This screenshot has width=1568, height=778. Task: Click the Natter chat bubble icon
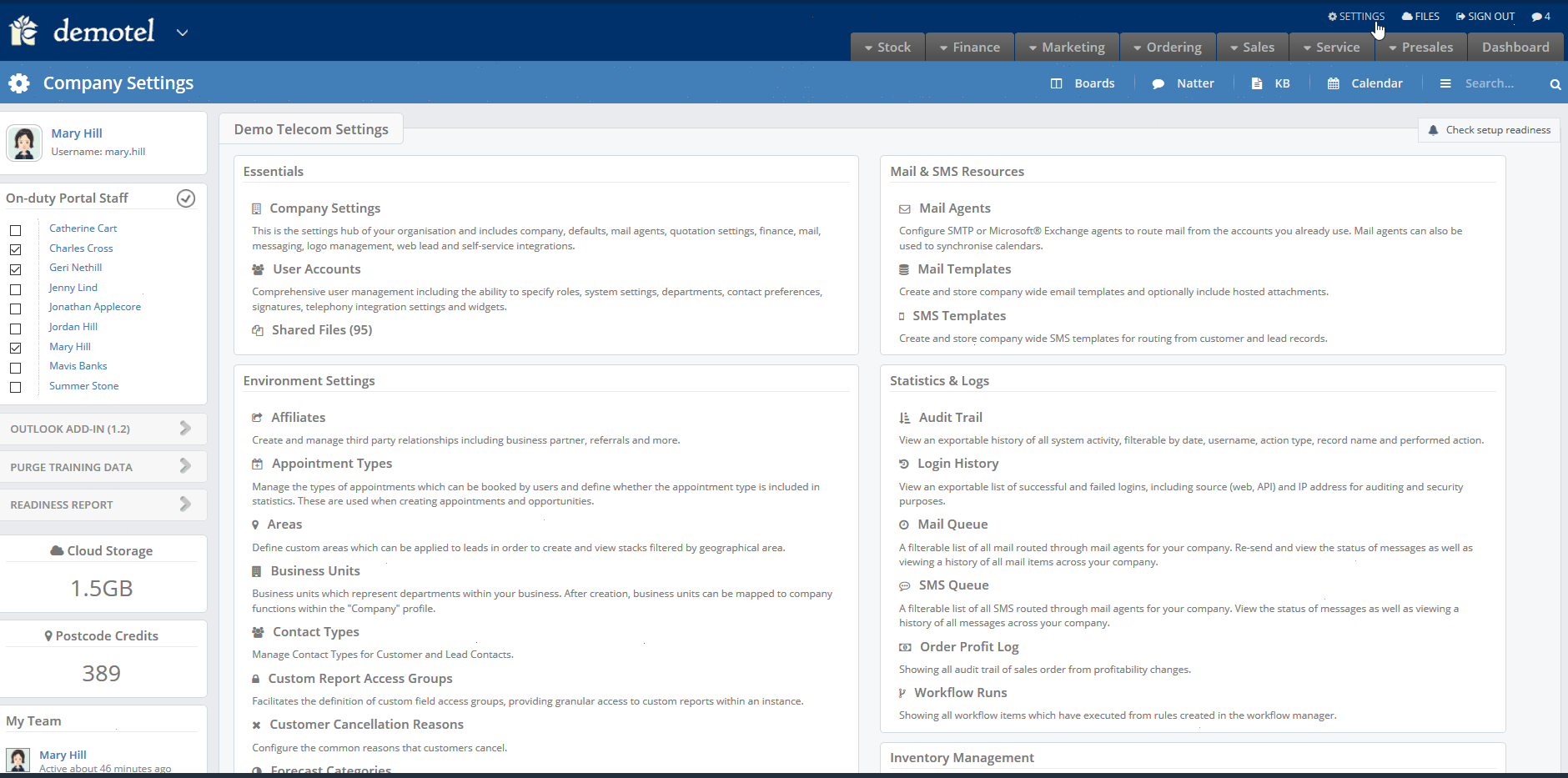[1158, 84]
